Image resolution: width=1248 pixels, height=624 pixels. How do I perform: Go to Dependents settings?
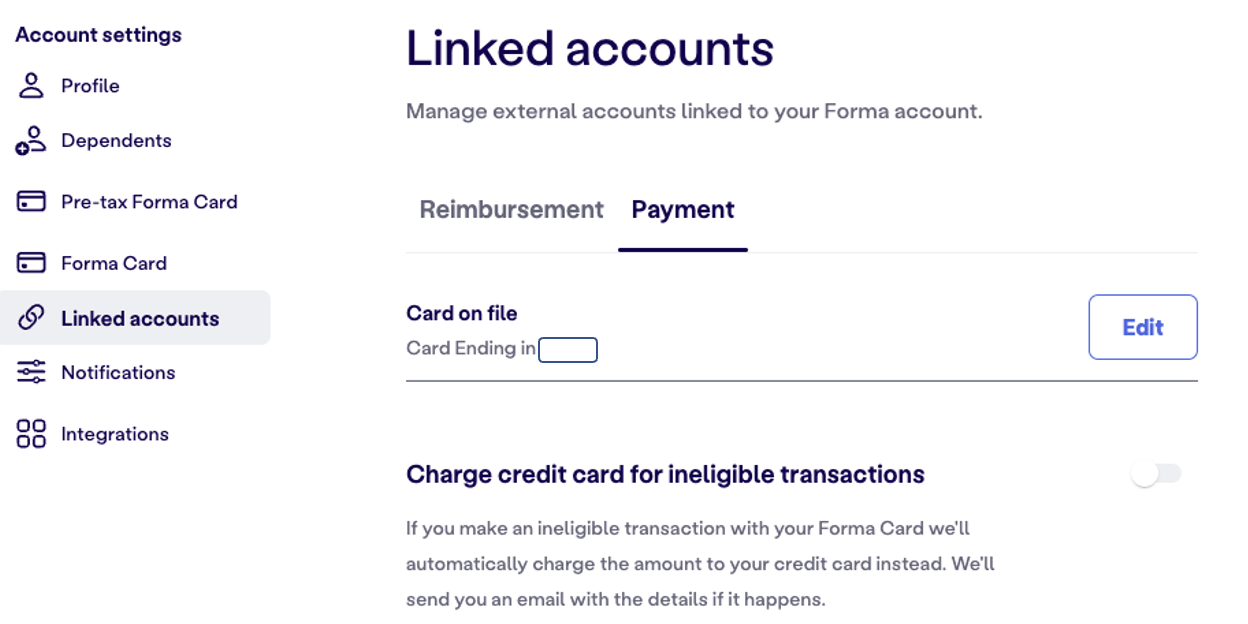pyautogui.click(x=116, y=141)
